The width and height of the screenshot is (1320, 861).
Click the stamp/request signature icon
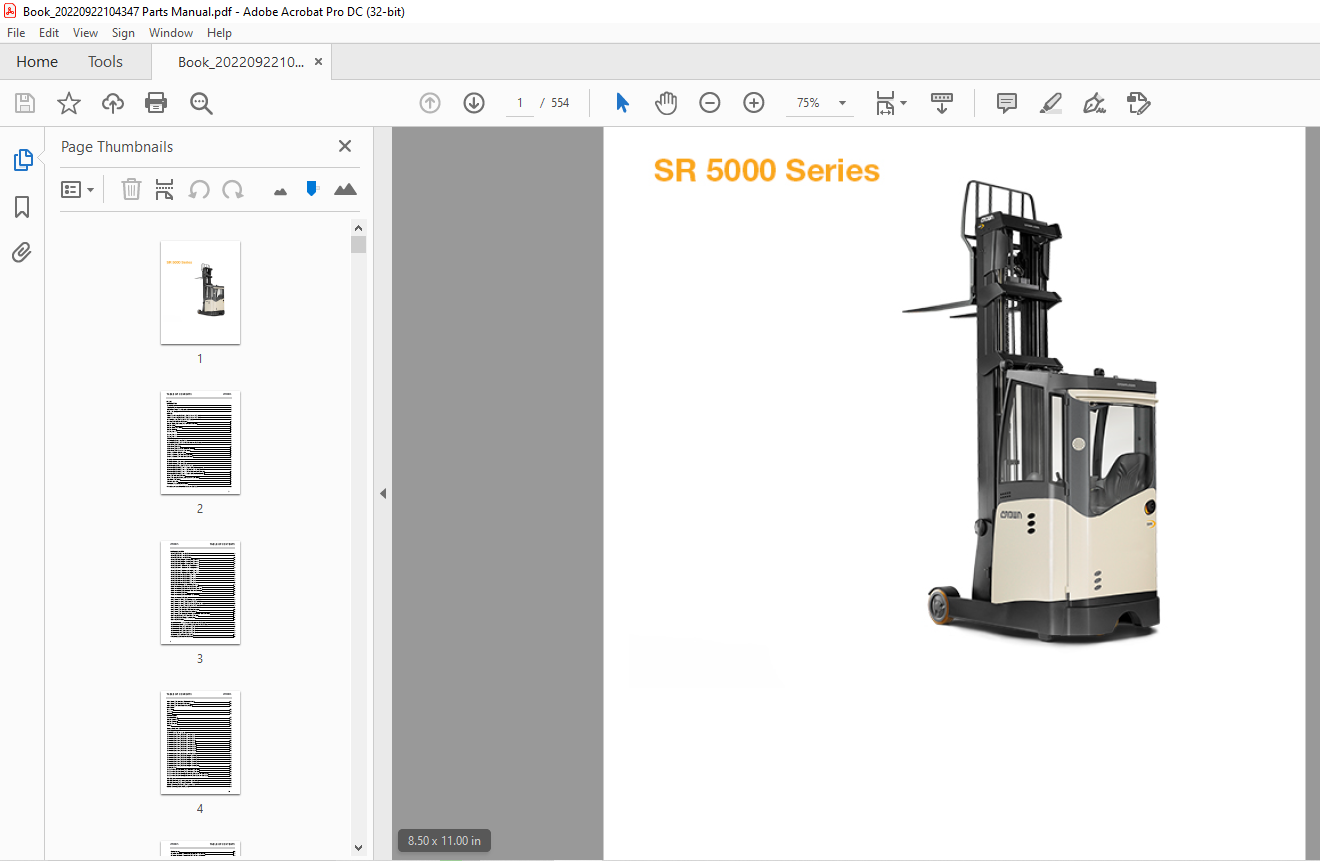1138,103
